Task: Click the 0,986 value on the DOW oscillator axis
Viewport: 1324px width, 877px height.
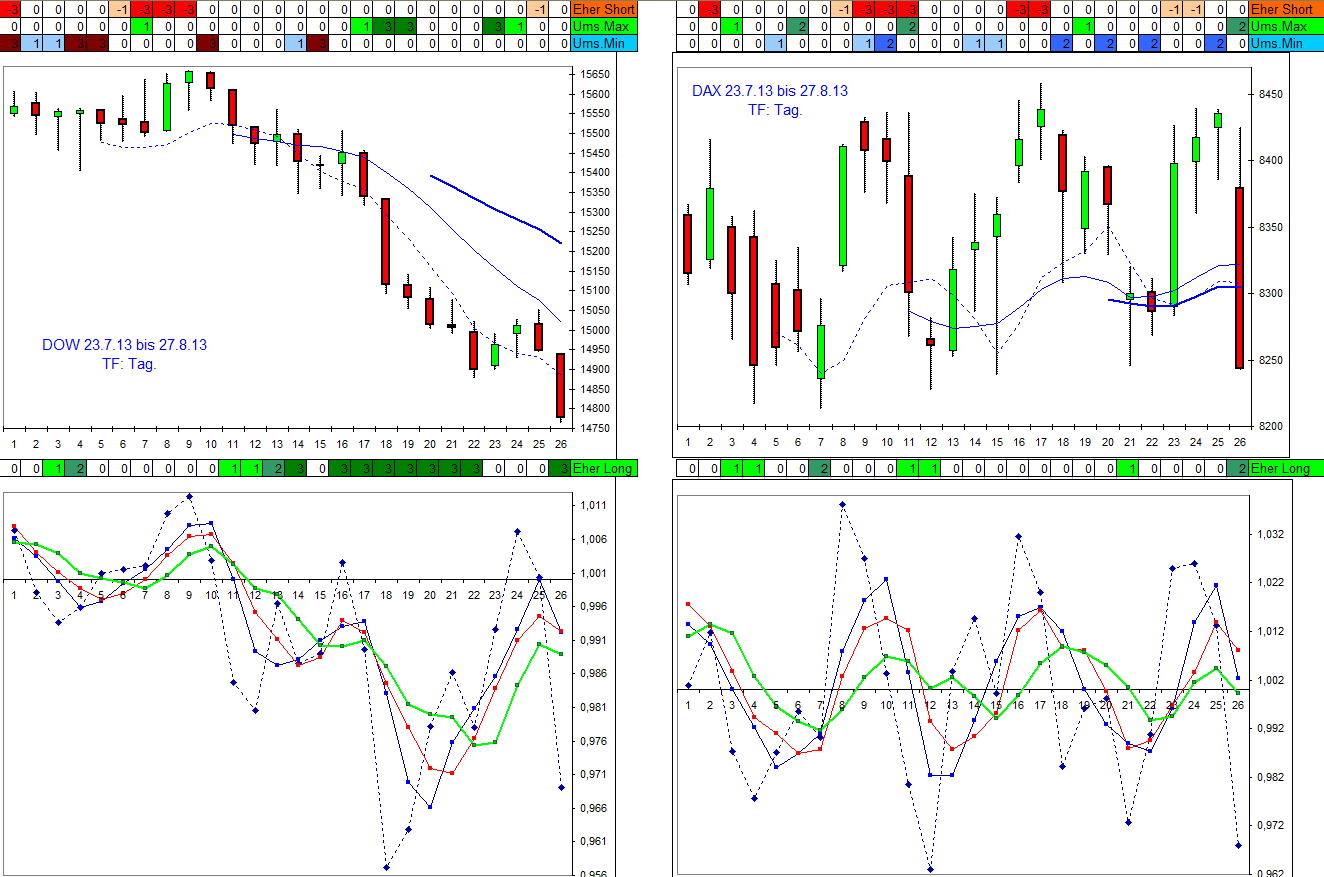Action: (594, 673)
